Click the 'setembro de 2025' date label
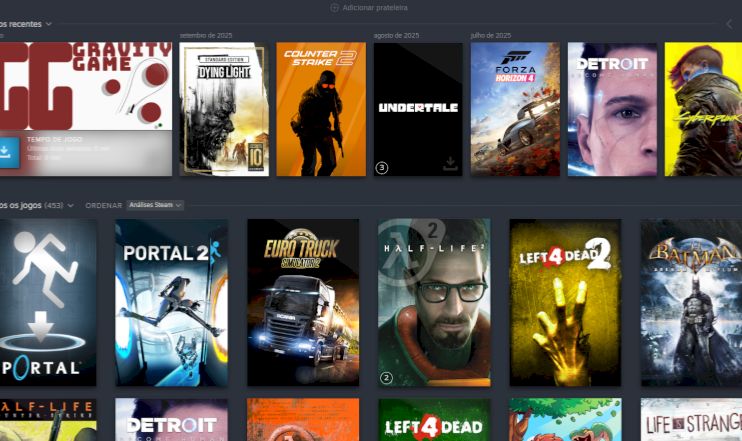742x441 pixels. point(206,35)
